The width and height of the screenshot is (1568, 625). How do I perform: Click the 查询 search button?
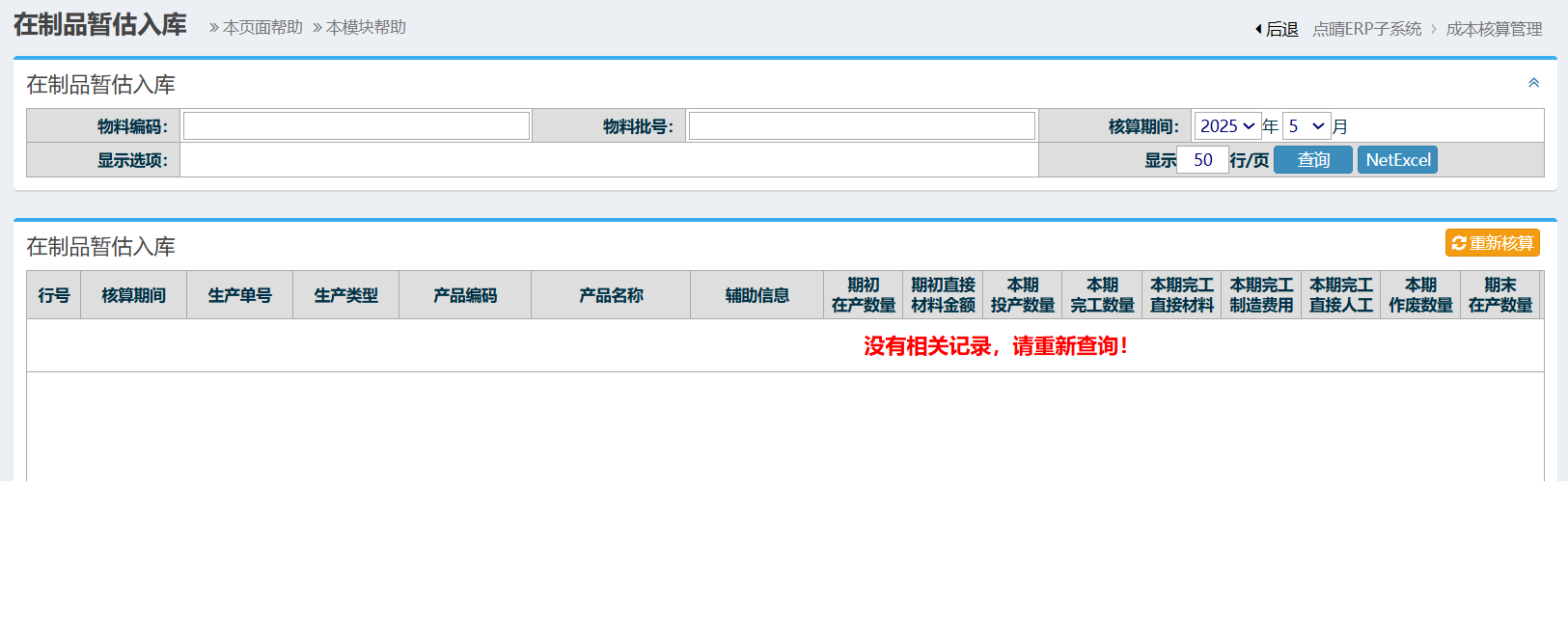click(1312, 160)
